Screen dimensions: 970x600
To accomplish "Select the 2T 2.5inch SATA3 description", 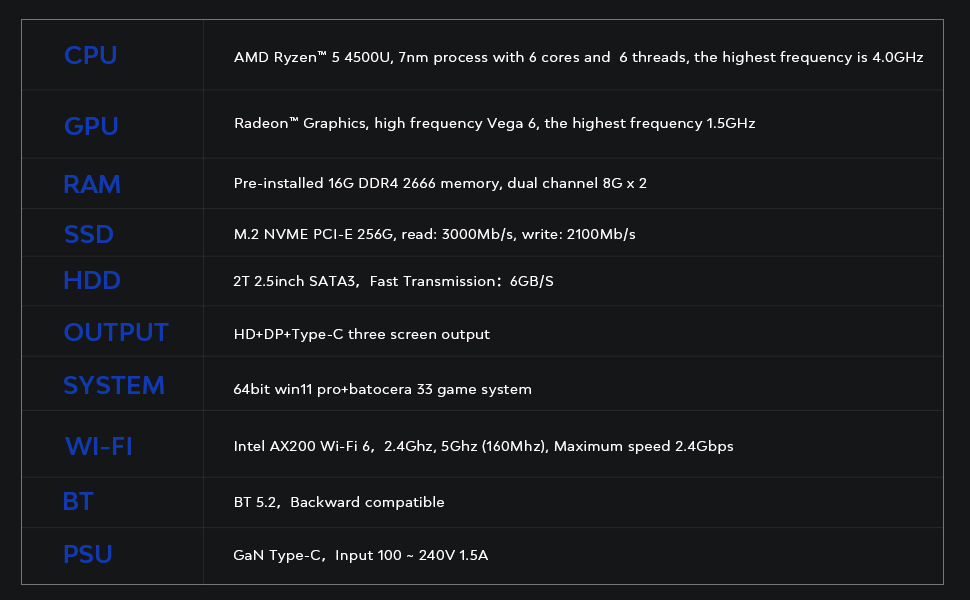I will pos(393,282).
